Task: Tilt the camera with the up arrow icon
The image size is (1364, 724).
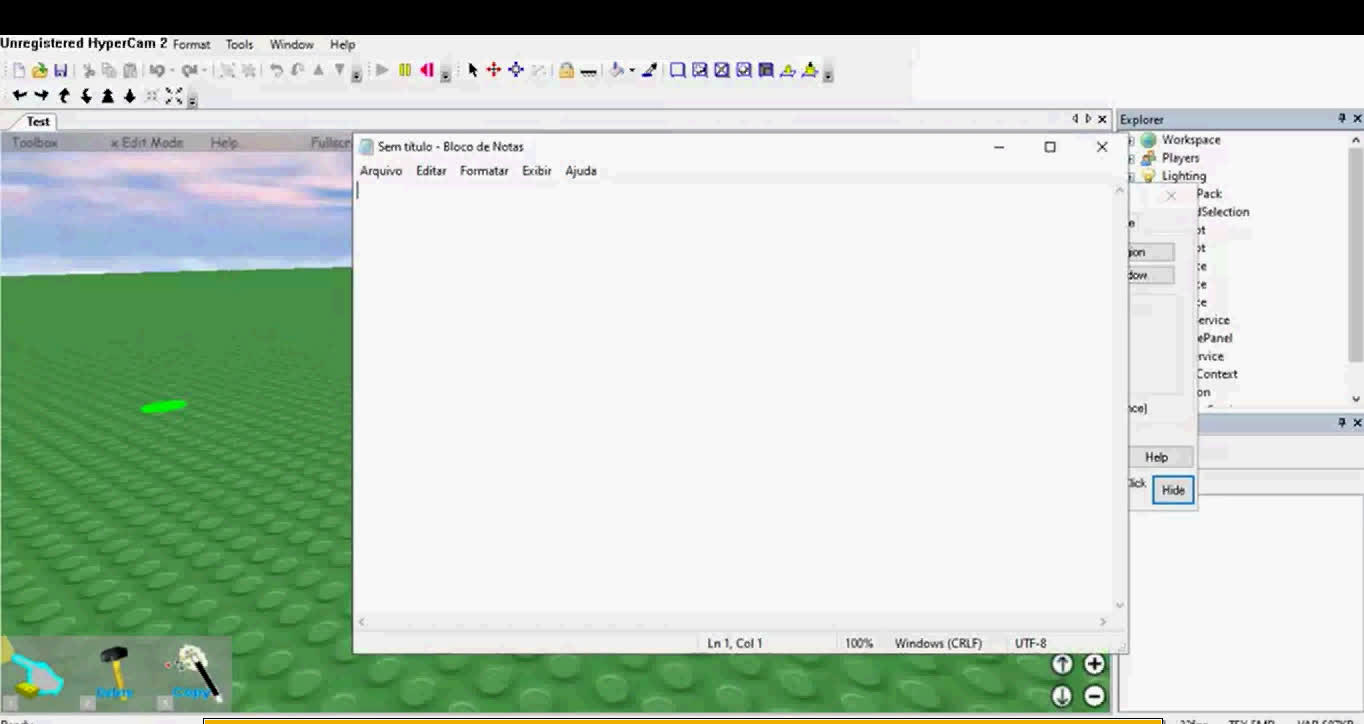Action: tap(1061, 663)
